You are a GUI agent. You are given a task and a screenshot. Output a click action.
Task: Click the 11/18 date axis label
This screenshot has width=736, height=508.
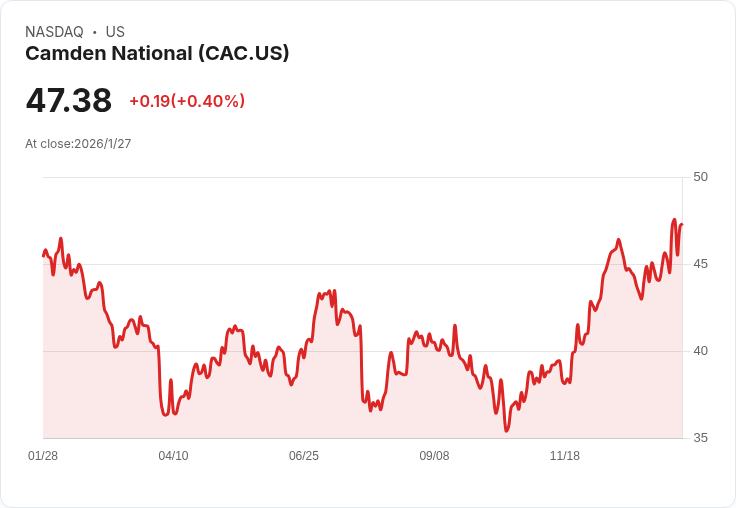(x=565, y=455)
